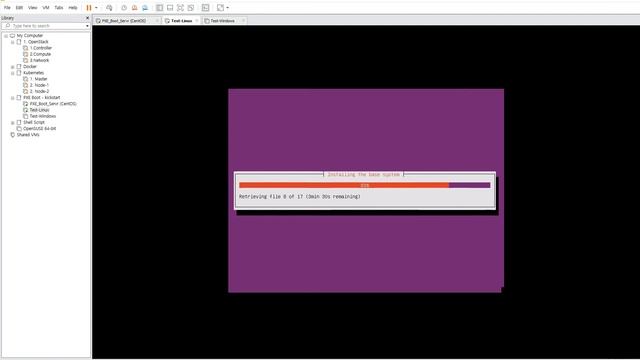Viewport: 640px width, 360px height.
Task: Select the 3.Network VM
Action: (x=40, y=60)
